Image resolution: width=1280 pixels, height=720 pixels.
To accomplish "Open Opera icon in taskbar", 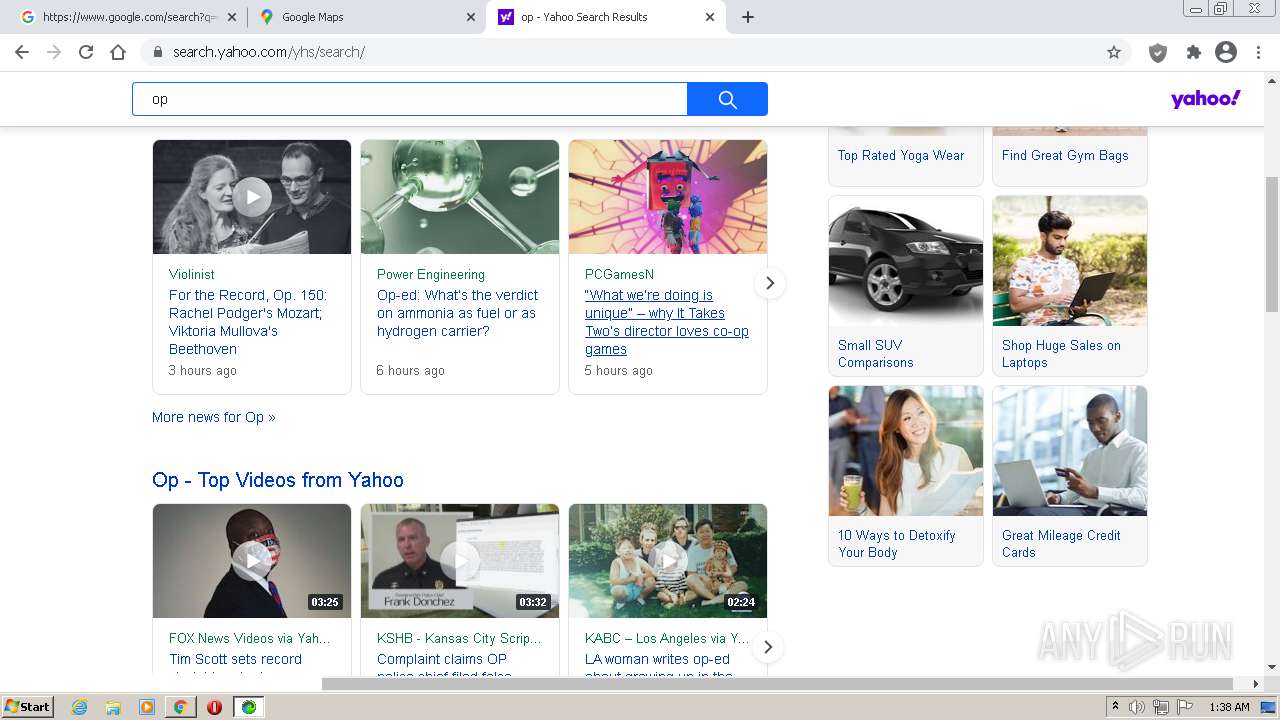I will (x=214, y=707).
